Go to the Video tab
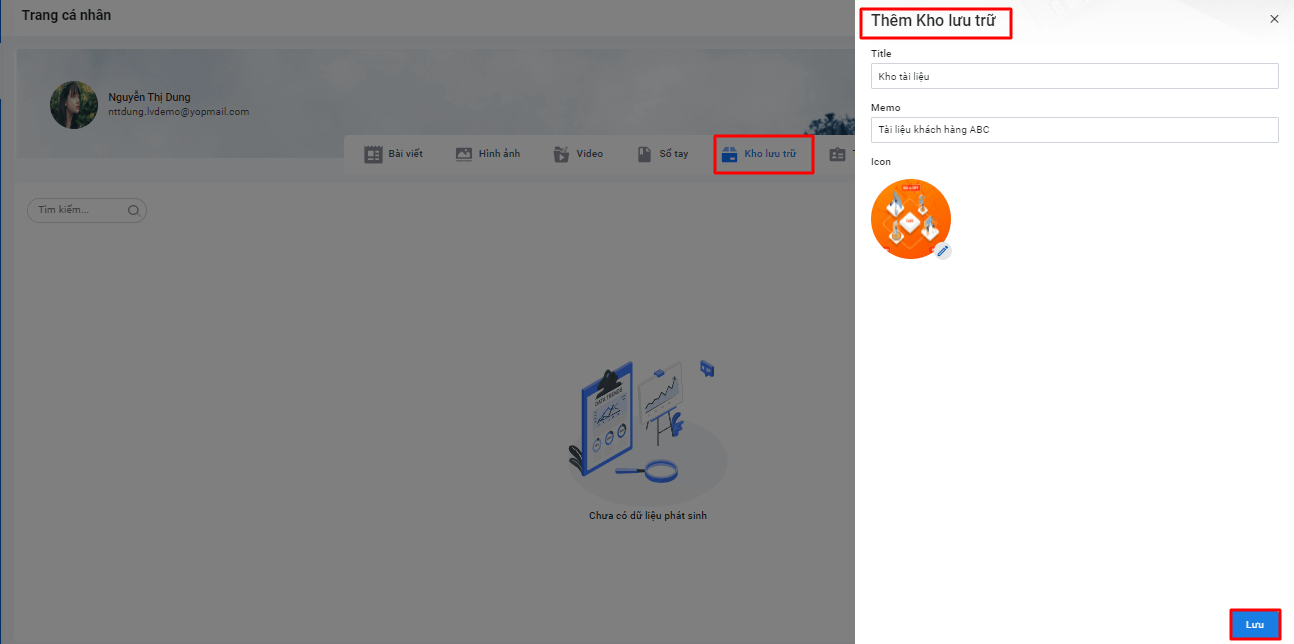The width and height of the screenshot is (1294, 644). point(589,155)
